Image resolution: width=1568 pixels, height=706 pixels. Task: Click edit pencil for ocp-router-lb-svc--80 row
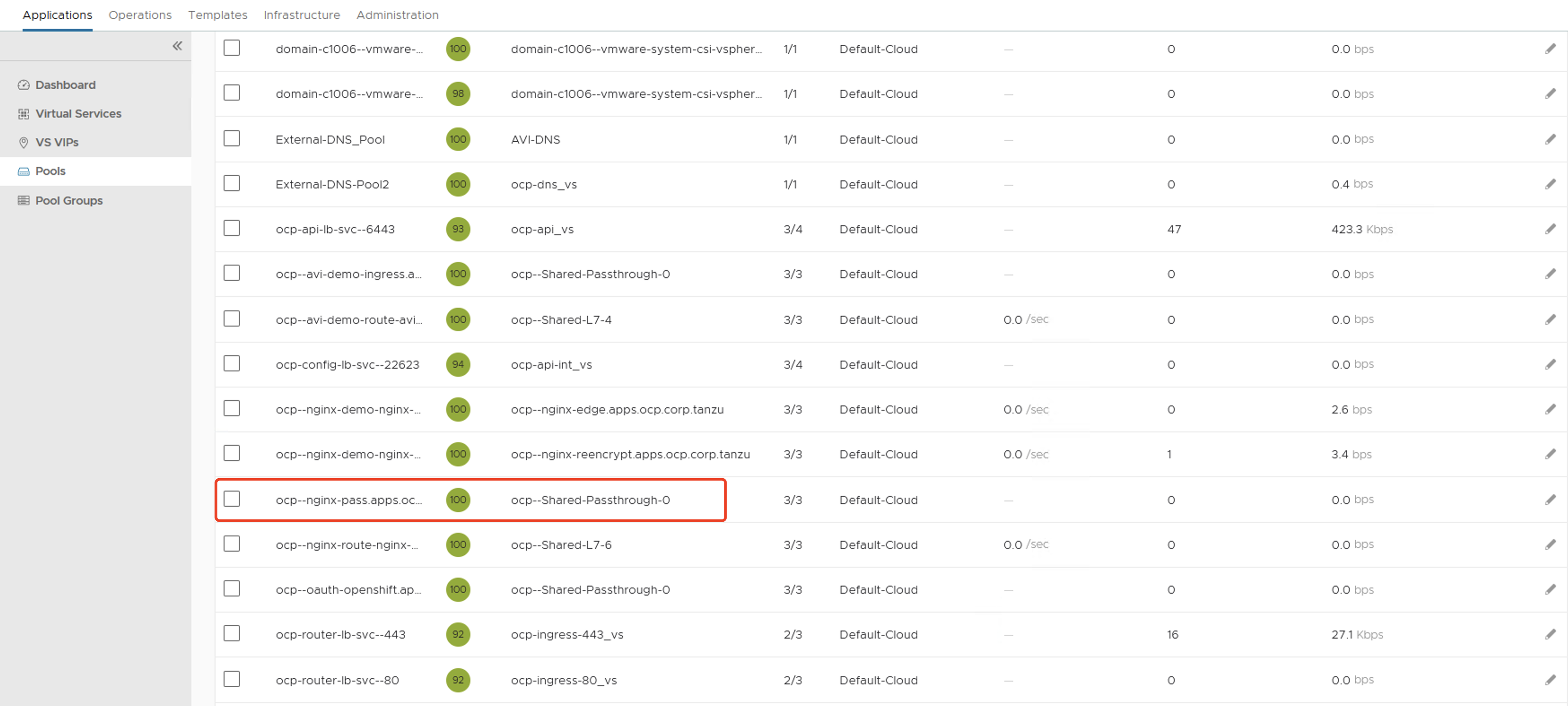(1550, 680)
